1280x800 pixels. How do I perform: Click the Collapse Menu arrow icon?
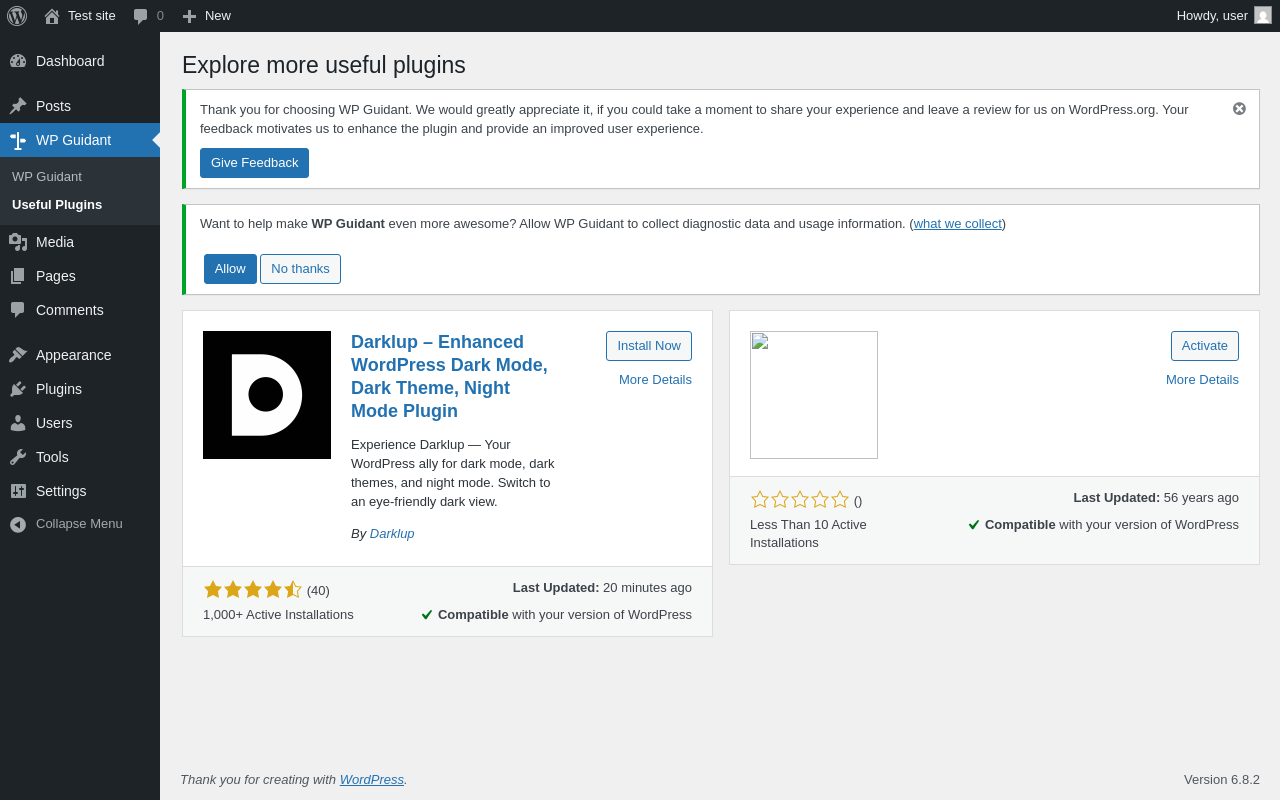[18, 524]
